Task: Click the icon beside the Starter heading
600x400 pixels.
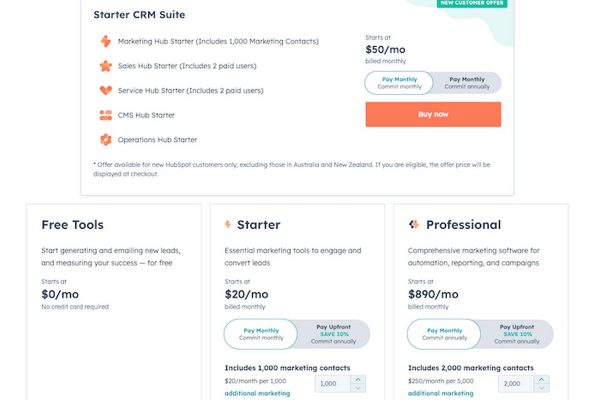Action: [228, 224]
